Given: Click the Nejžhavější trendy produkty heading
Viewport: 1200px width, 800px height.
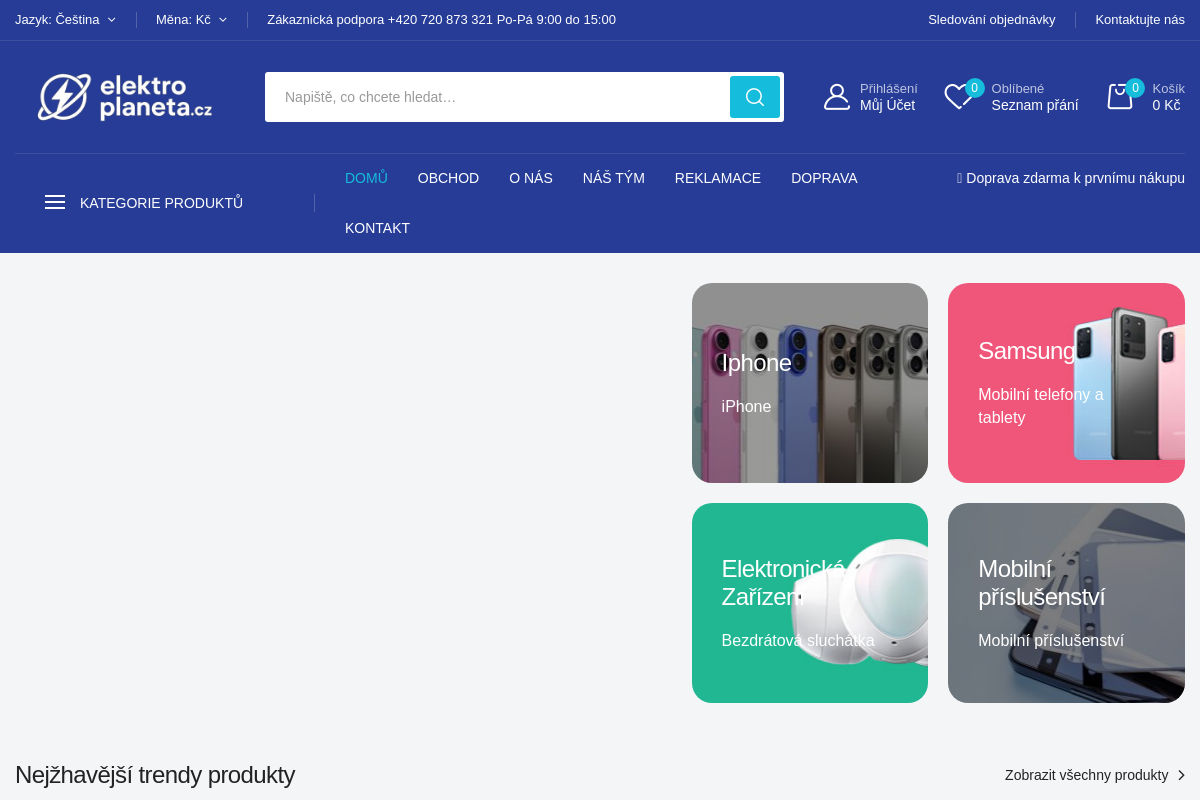Looking at the screenshot, I should coord(155,775).
